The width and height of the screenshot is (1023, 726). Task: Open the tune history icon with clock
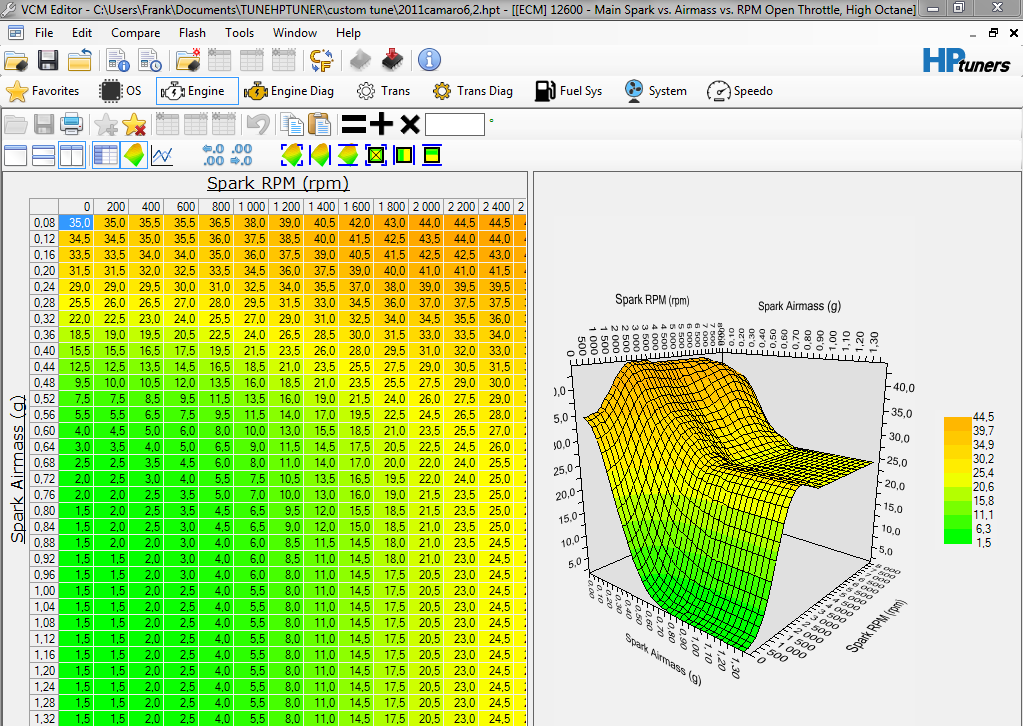point(150,61)
